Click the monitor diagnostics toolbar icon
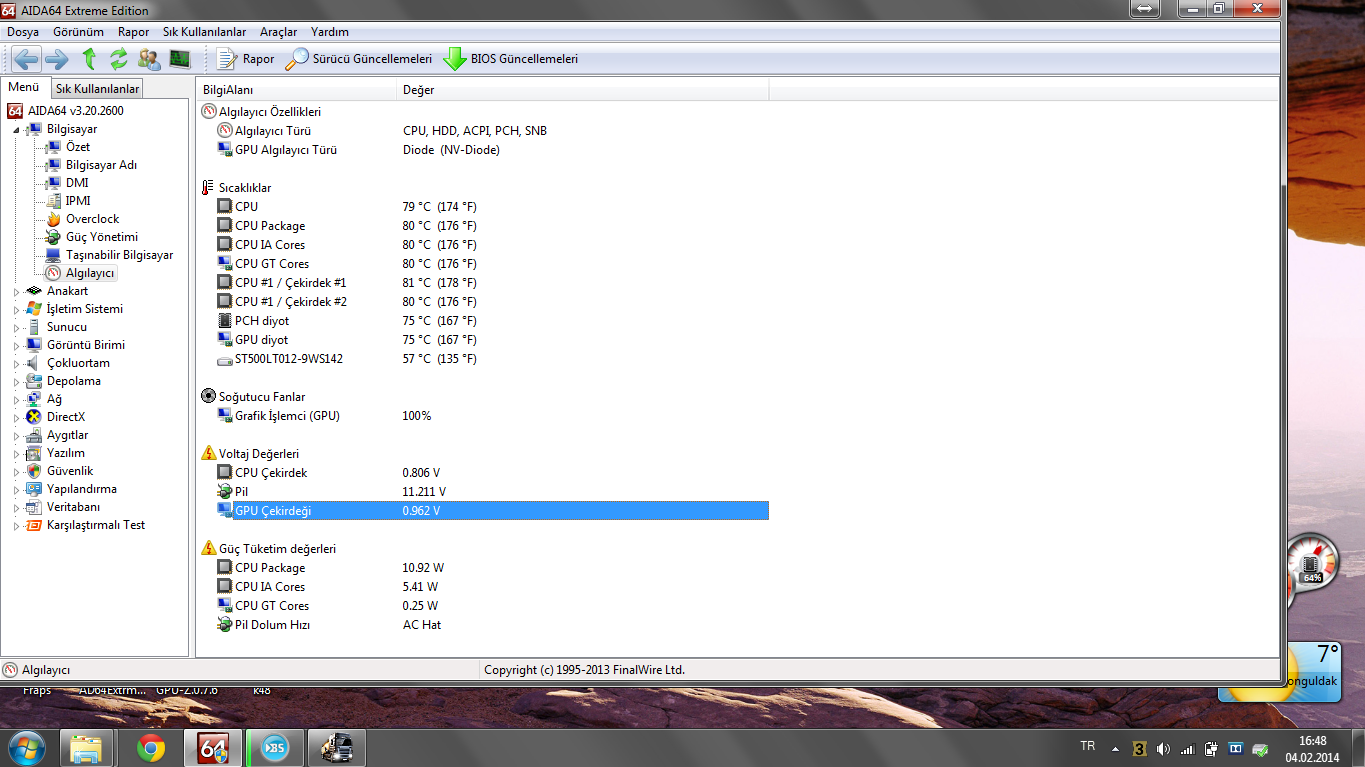The image size is (1365, 767). point(179,58)
